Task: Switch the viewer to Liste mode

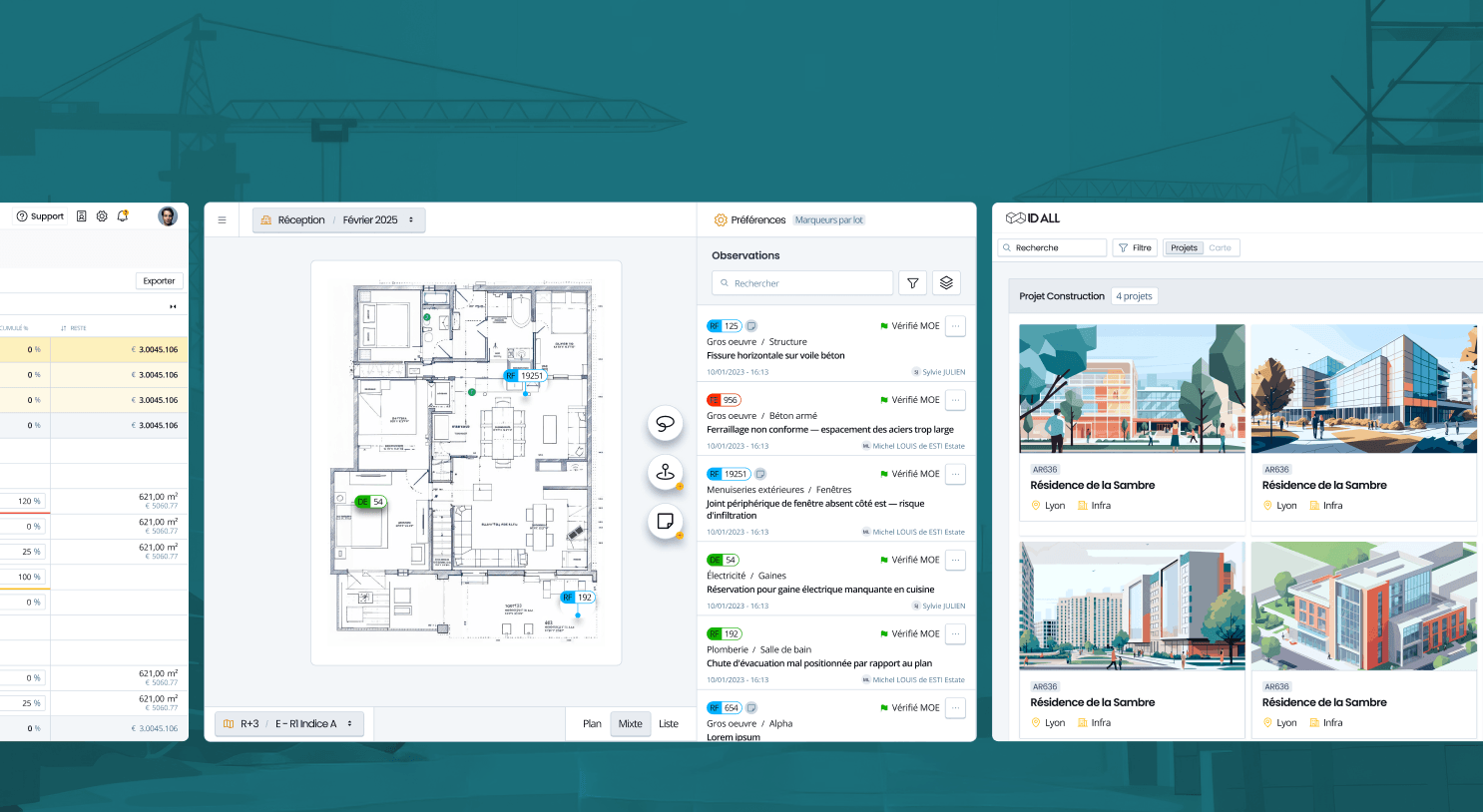Action: tap(668, 723)
